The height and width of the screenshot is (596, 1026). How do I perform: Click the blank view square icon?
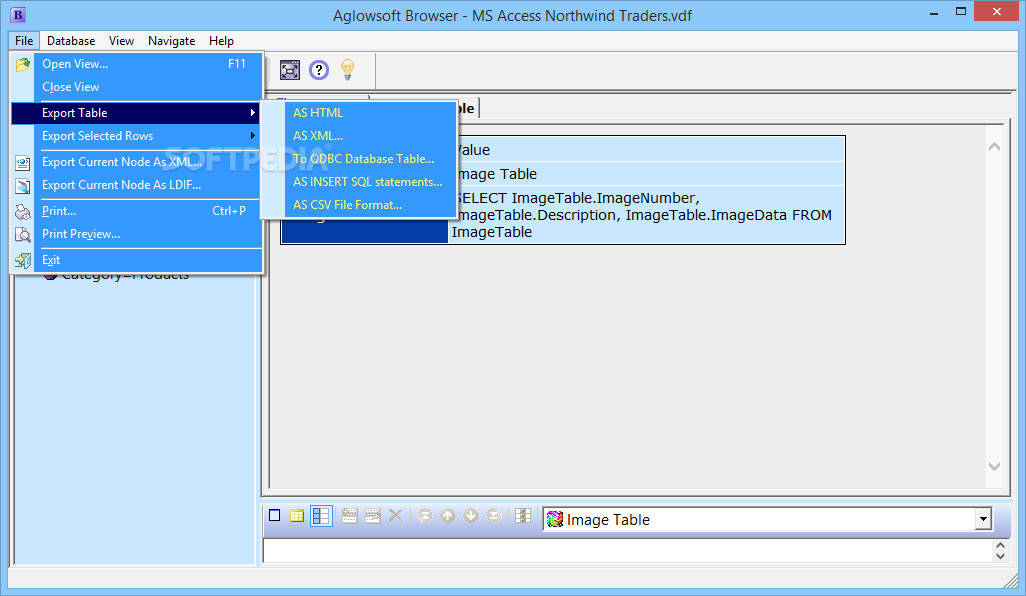pyautogui.click(x=275, y=516)
